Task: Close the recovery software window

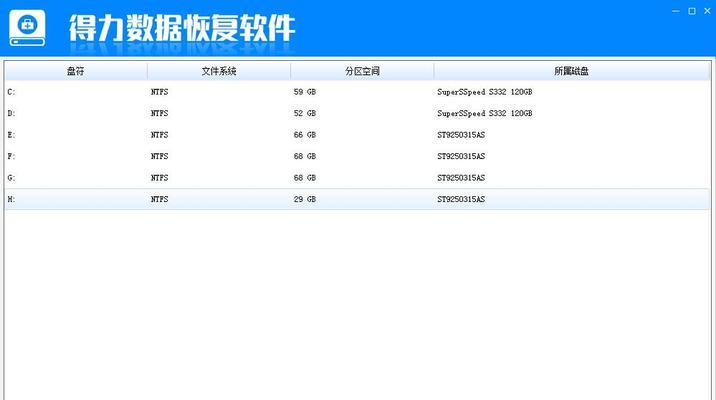Action: point(707,11)
